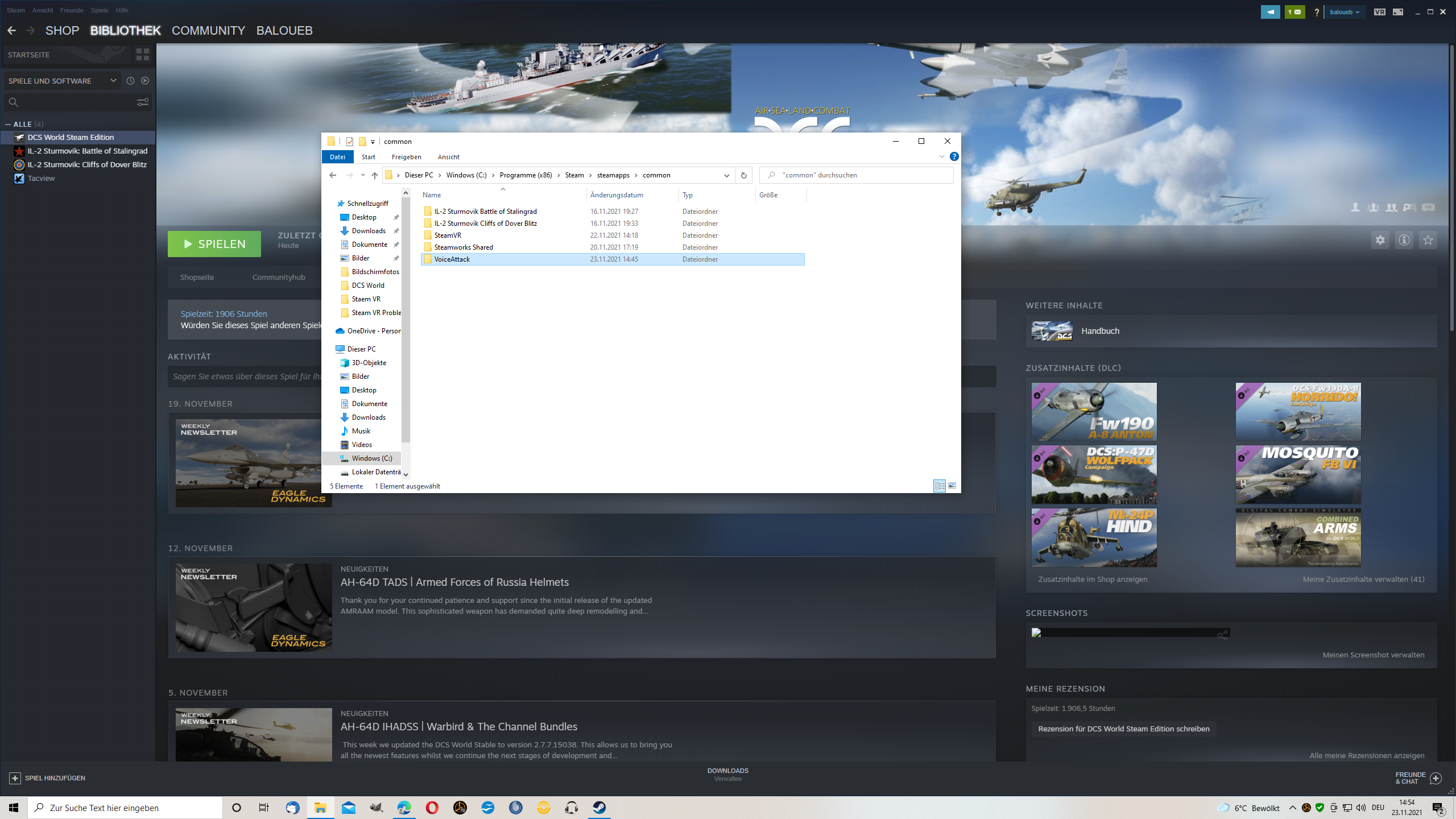The height and width of the screenshot is (819, 1456).
Task: Switch Explorer to large icons view
Action: pyautogui.click(x=952, y=486)
